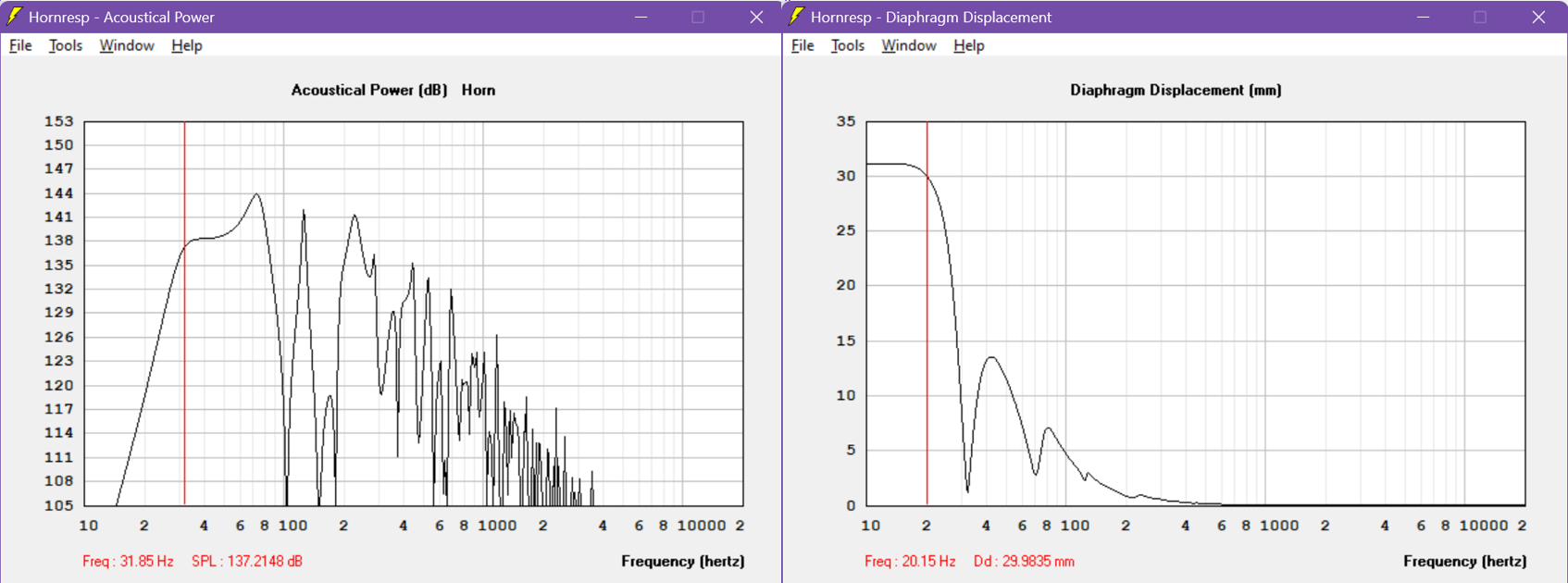Click the Diaphragm Displacement window title bar text

(x=931, y=17)
